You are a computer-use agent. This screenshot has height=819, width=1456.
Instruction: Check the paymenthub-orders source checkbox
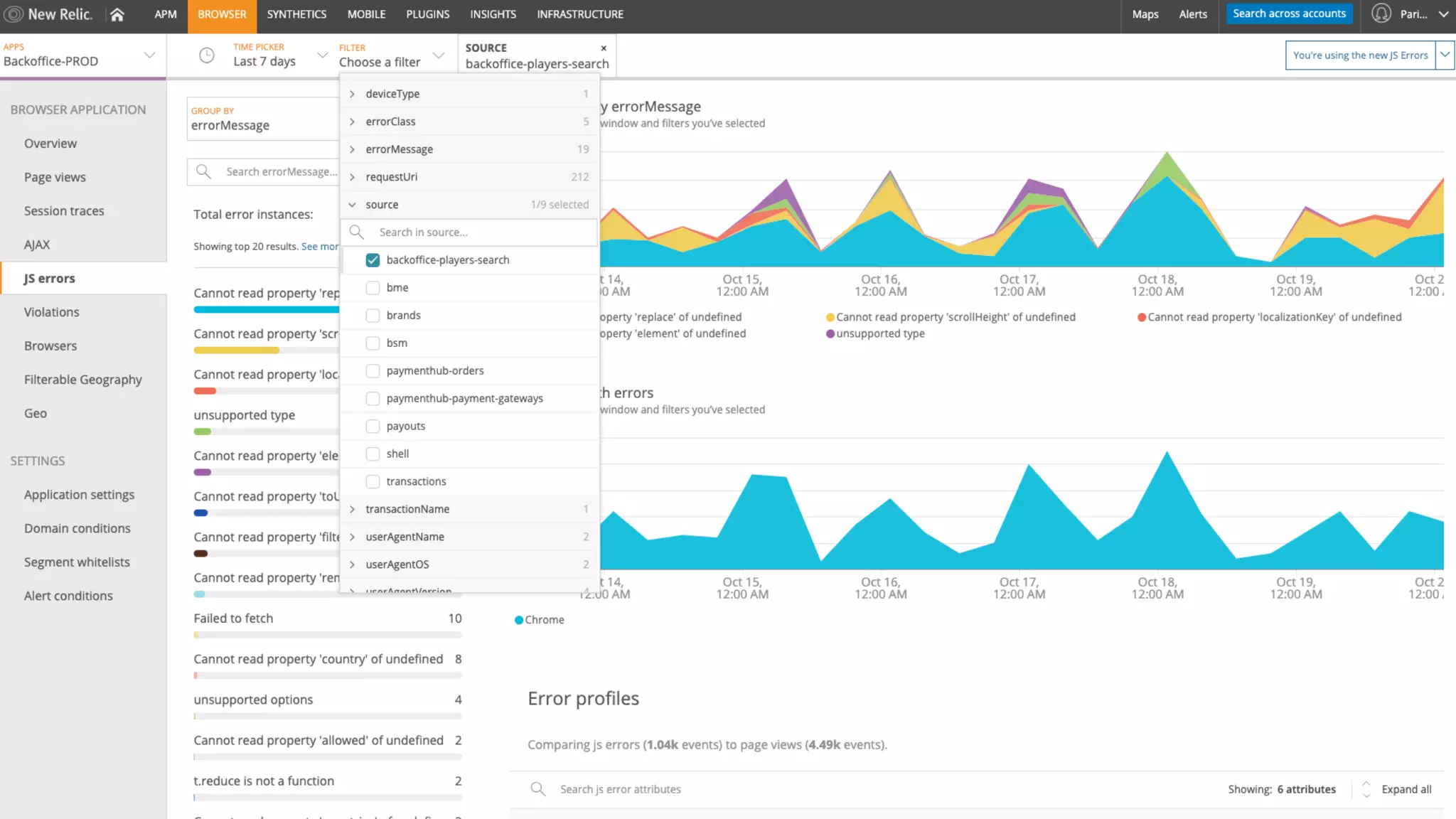click(x=373, y=371)
